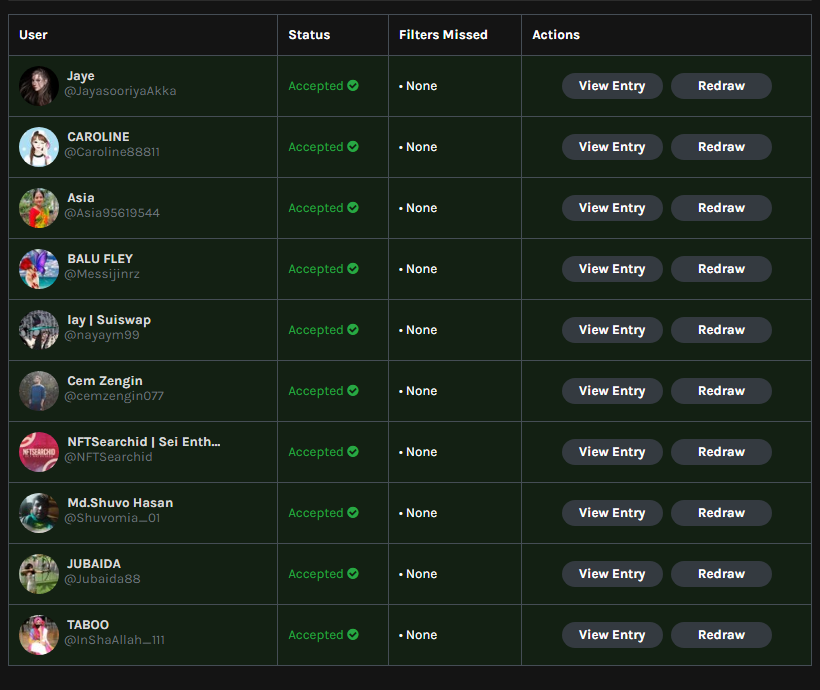View Entry for CAROLINE
The image size is (820, 690).
[x=612, y=147]
